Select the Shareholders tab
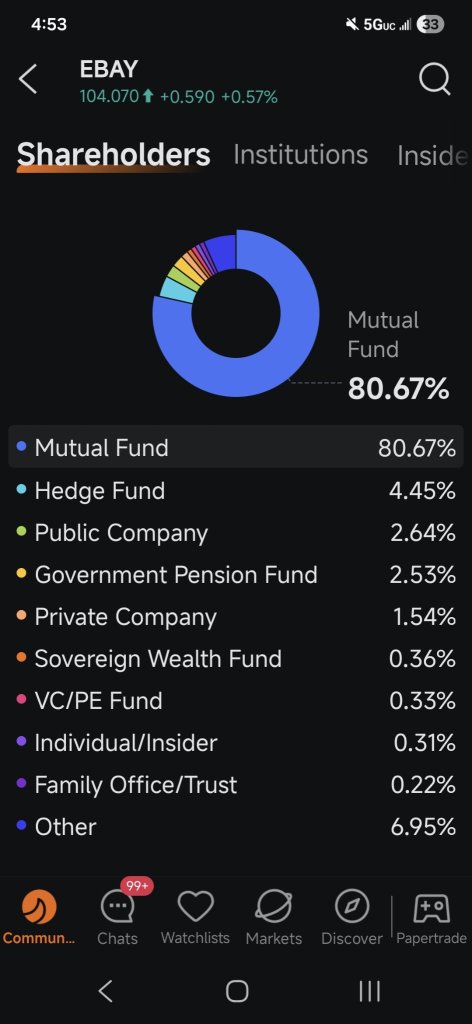The height and width of the screenshot is (1024, 472). click(x=114, y=155)
